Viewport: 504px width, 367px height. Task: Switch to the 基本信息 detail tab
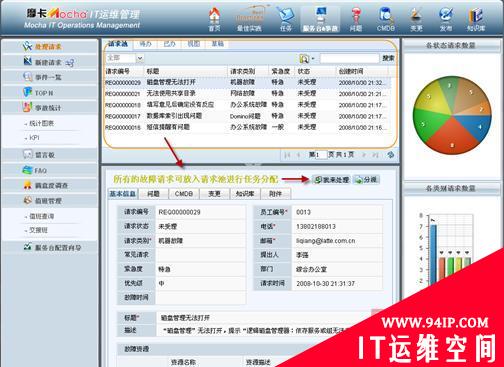coord(123,194)
